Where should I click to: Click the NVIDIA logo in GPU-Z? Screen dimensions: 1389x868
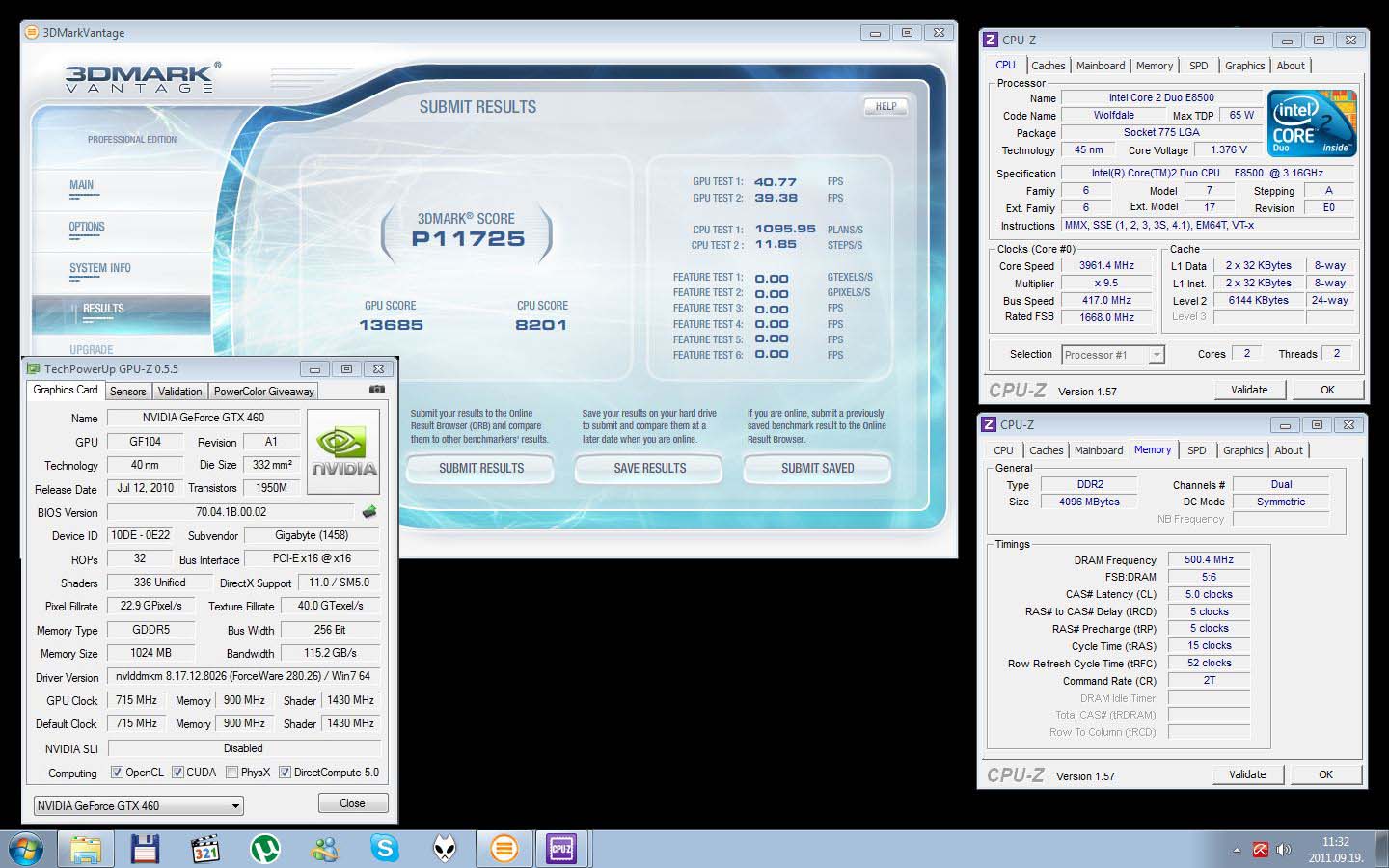click(x=343, y=451)
